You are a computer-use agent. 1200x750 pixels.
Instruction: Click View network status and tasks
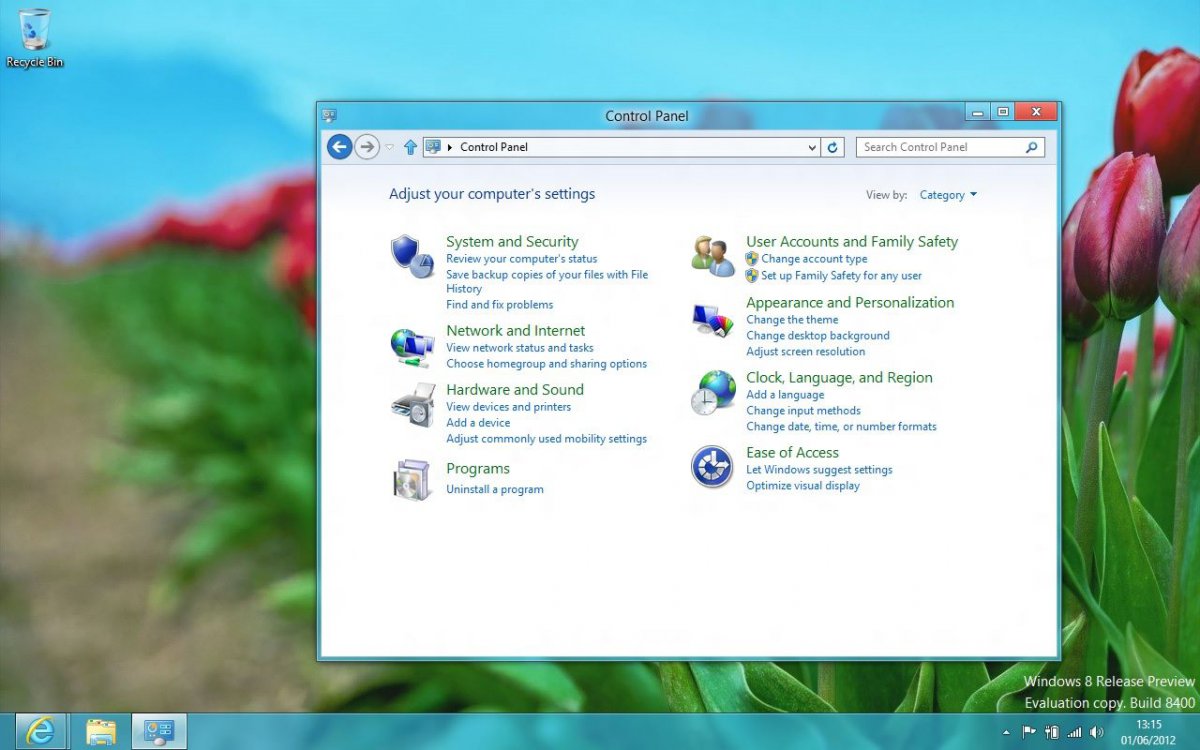click(520, 348)
